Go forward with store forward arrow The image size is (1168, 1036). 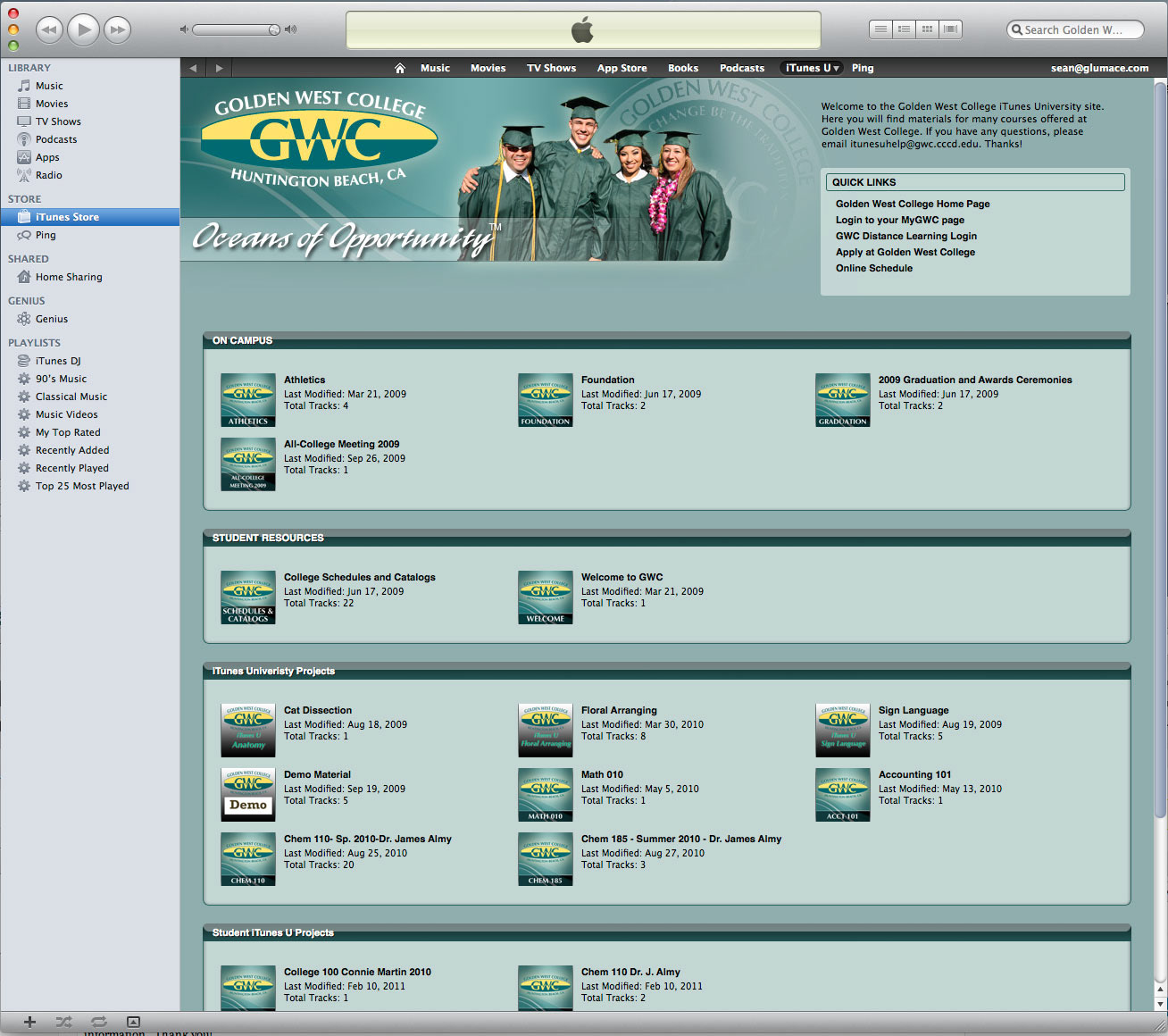(219, 68)
